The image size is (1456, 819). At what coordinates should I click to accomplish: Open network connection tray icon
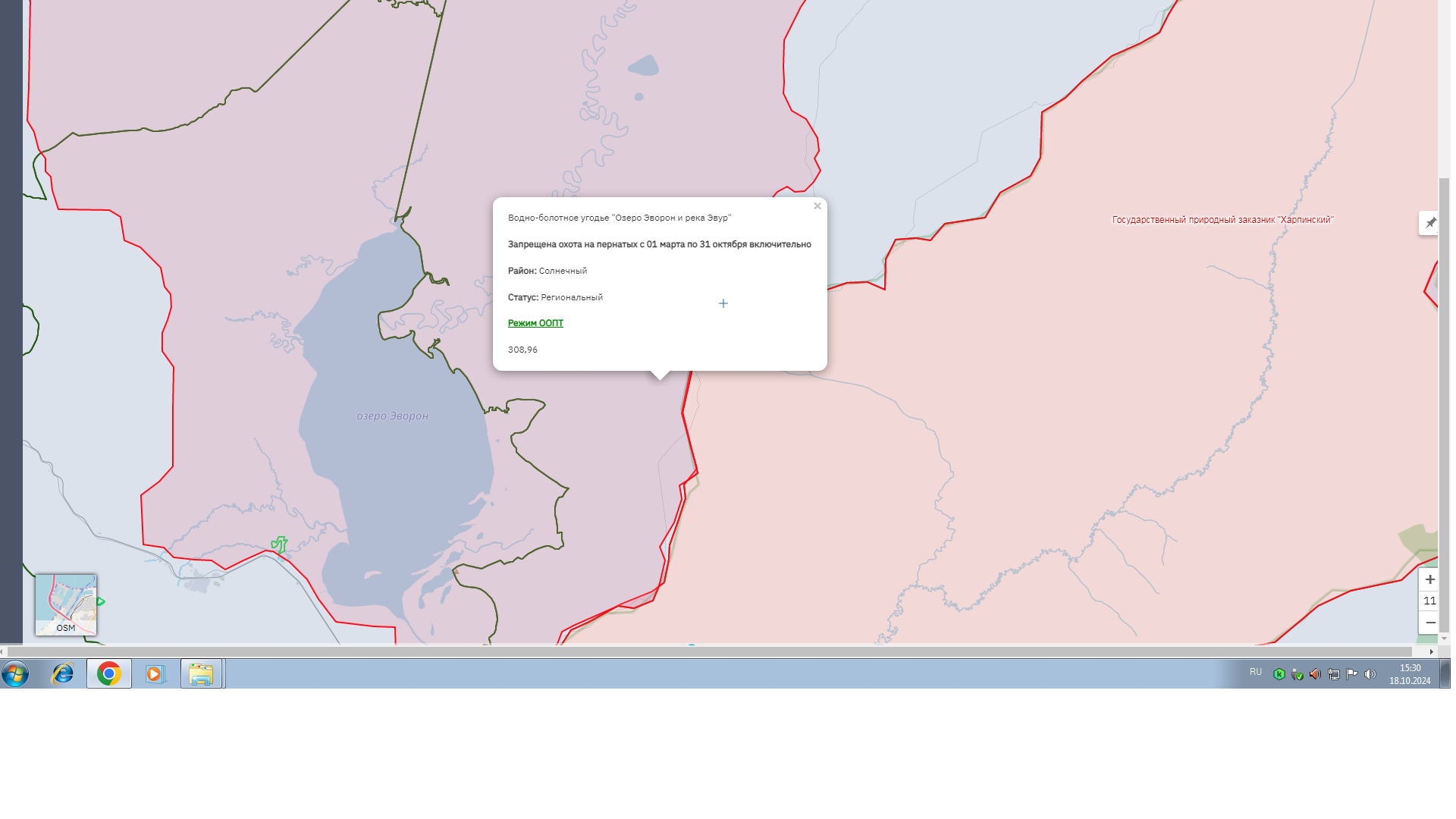tap(1334, 674)
